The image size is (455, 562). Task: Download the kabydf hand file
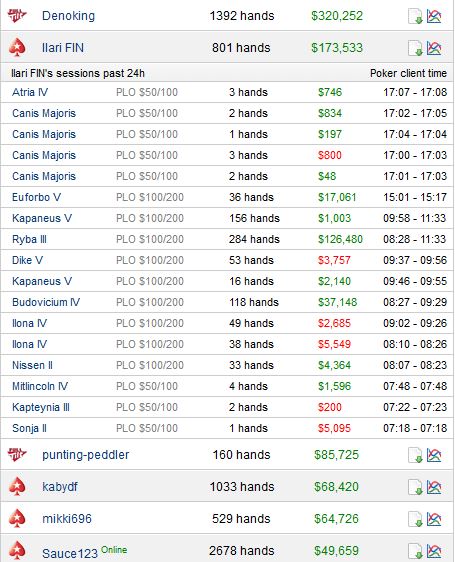[x=415, y=487]
